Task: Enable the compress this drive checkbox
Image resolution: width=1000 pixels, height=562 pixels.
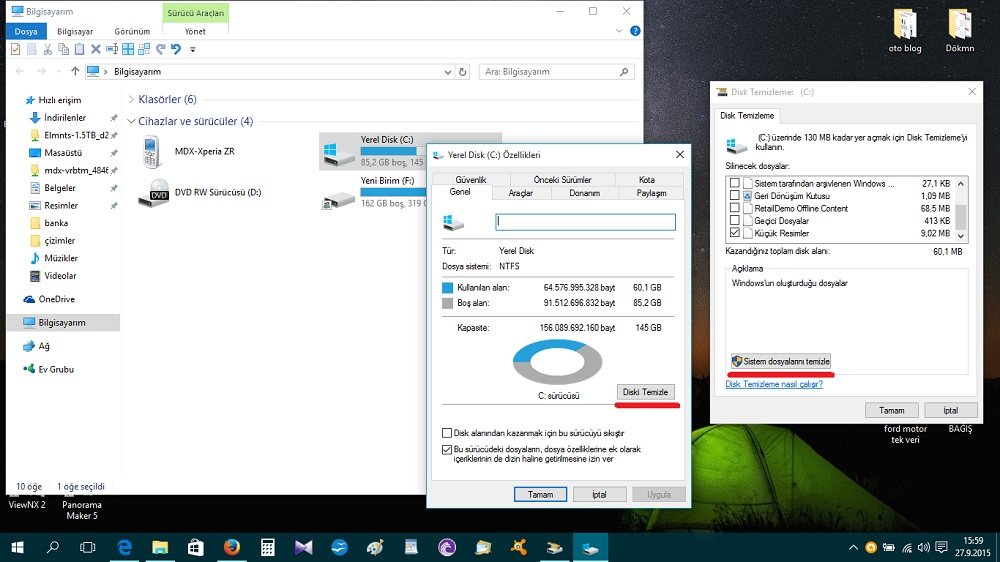Action: 447,433
